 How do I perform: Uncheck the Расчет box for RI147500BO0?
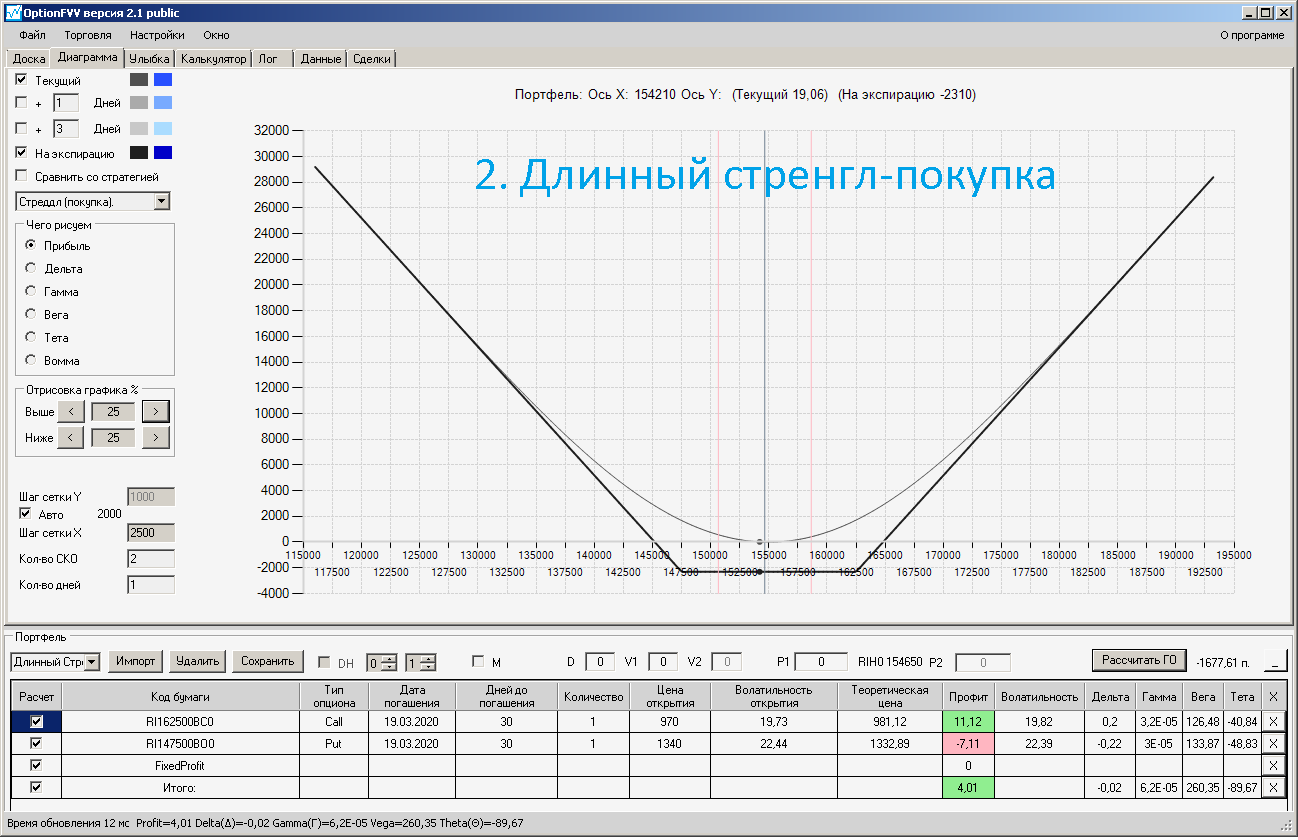click(37, 743)
